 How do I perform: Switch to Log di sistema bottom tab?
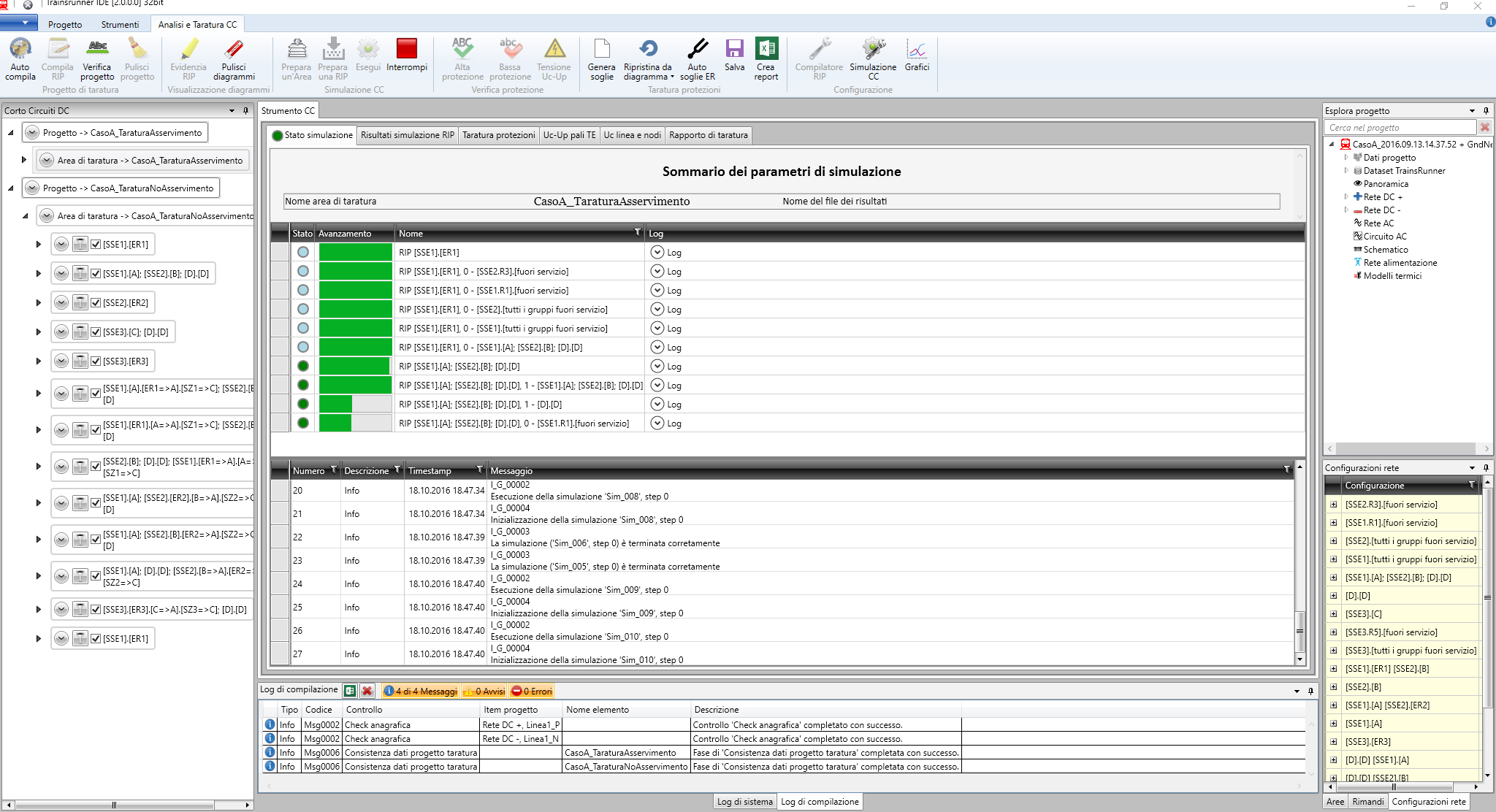click(744, 802)
